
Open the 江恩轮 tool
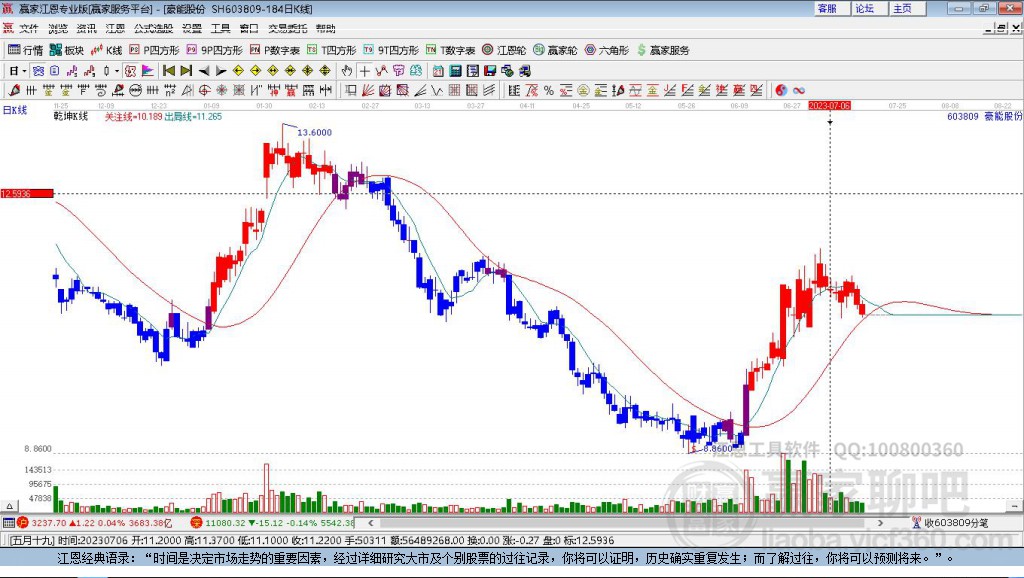504,50
